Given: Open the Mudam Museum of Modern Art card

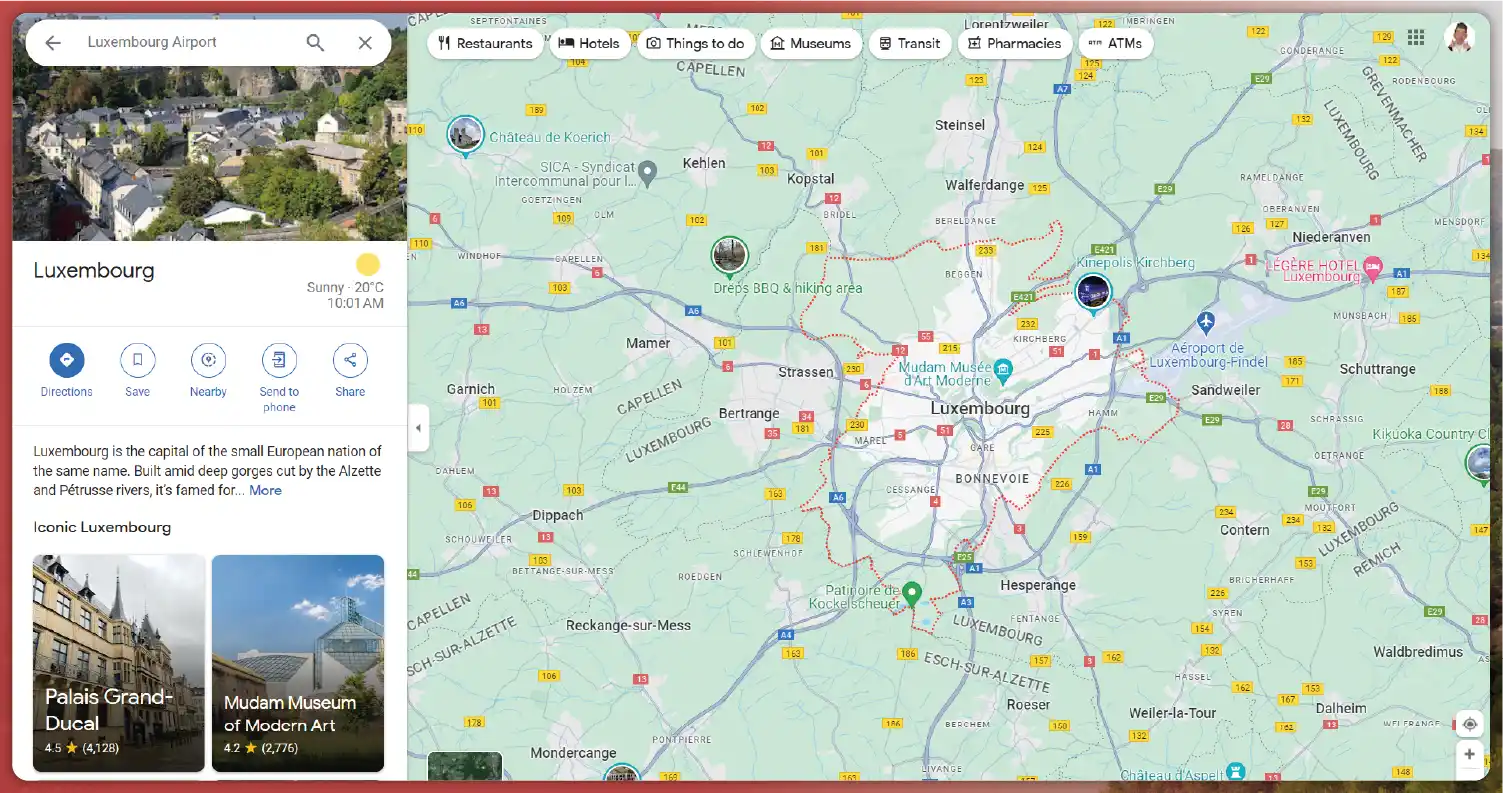Looking at the screenshot, I should [298, 663].
